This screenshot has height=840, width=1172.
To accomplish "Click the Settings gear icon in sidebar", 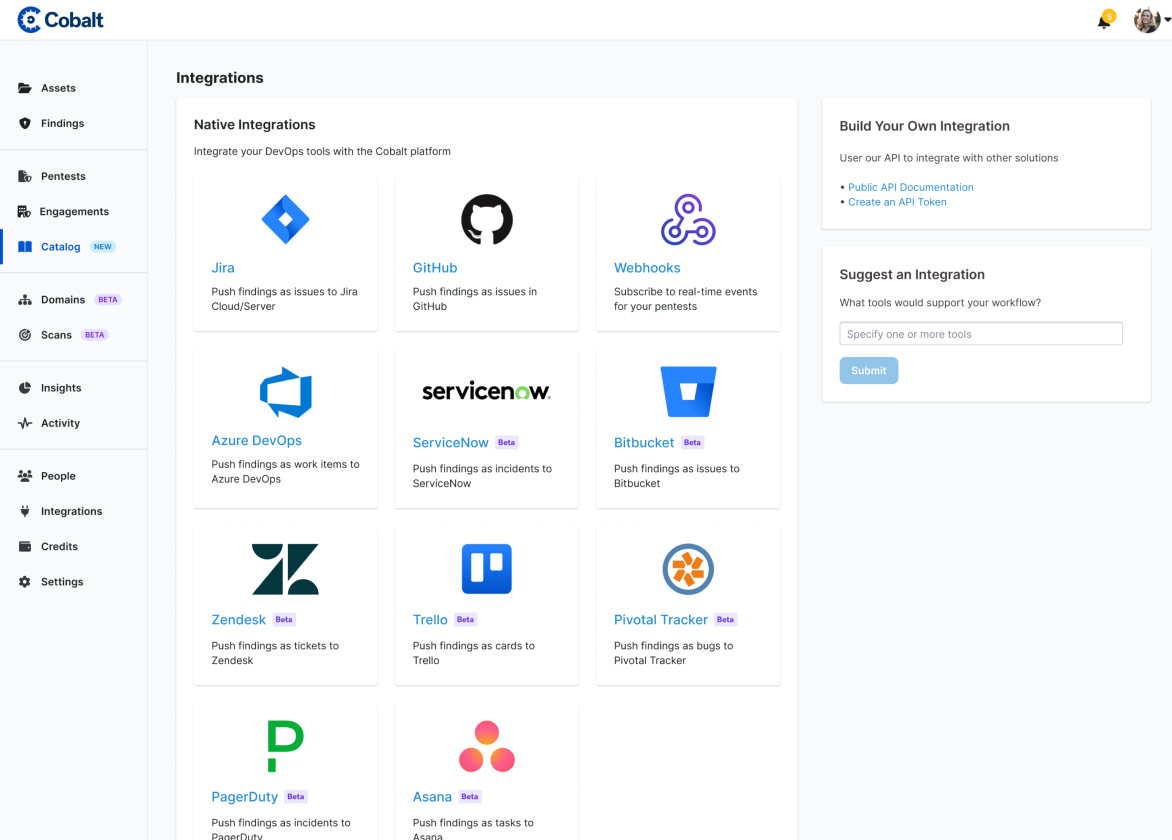I will click(25, 581).
